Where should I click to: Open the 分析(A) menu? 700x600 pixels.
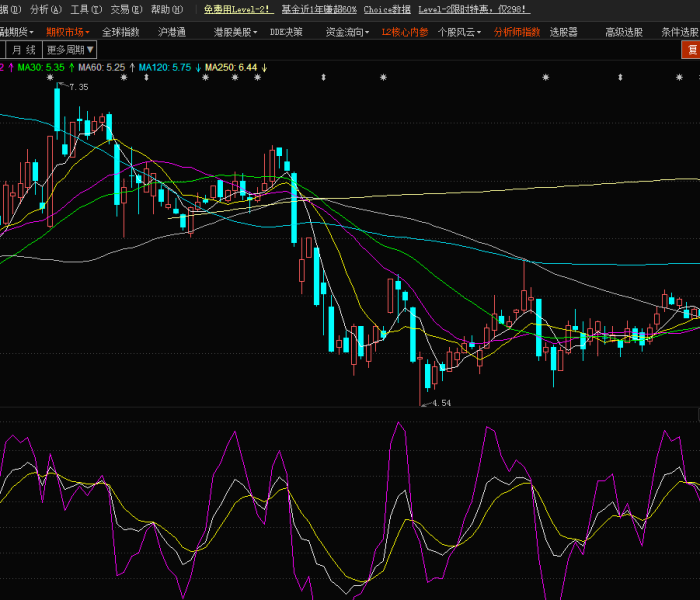[46, 9]
